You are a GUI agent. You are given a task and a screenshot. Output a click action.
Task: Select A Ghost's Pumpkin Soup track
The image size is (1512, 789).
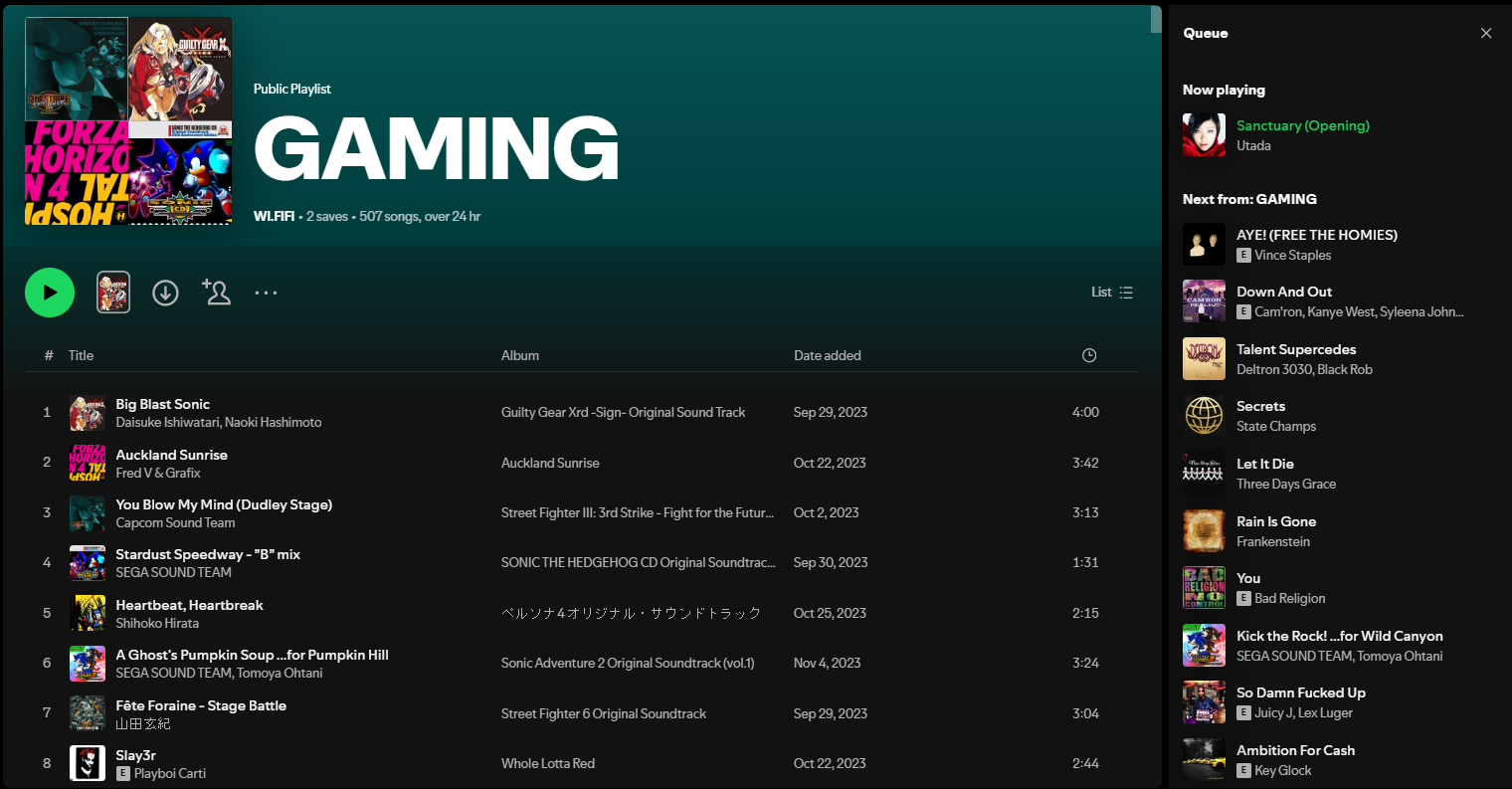click(x=252, y=655)
